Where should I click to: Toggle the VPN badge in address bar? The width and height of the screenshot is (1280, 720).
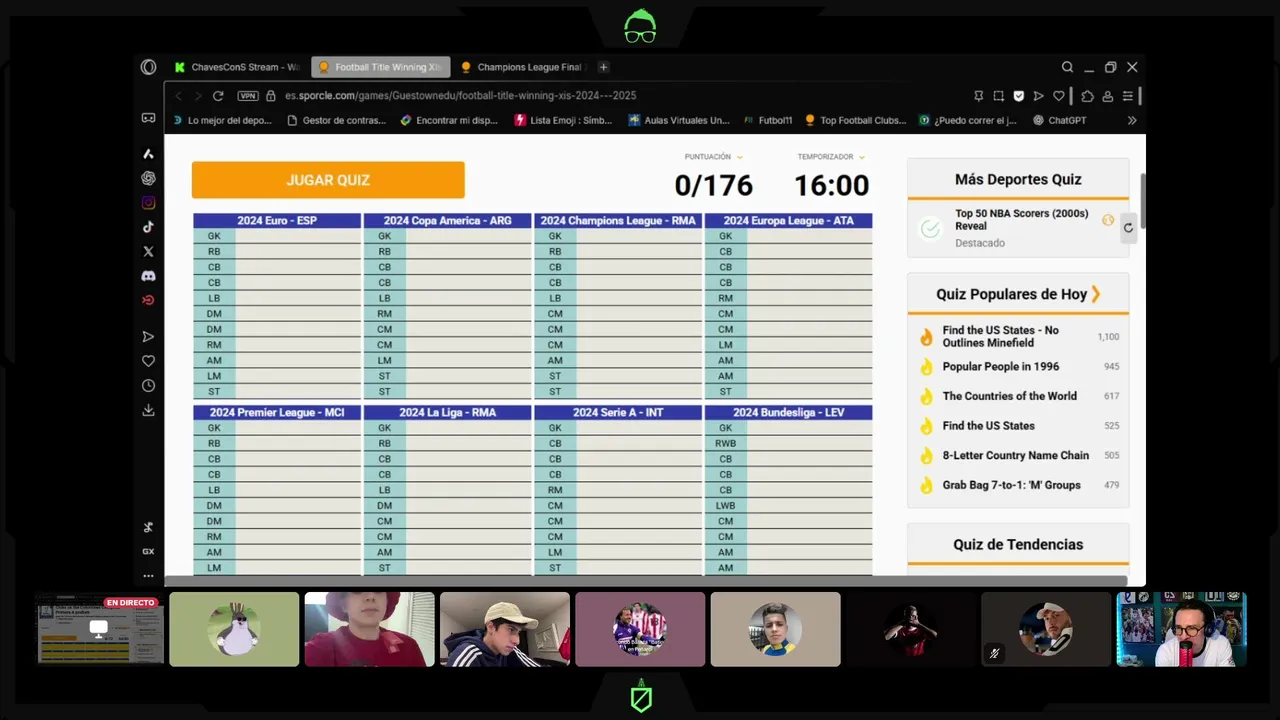[248, 96]
